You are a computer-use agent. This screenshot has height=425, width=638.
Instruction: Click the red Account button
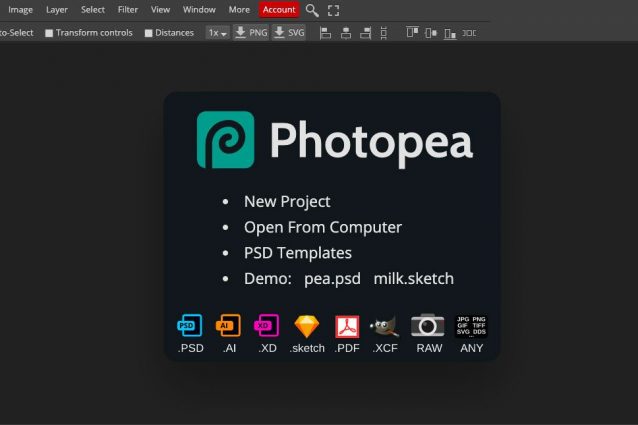click(279, 10)
